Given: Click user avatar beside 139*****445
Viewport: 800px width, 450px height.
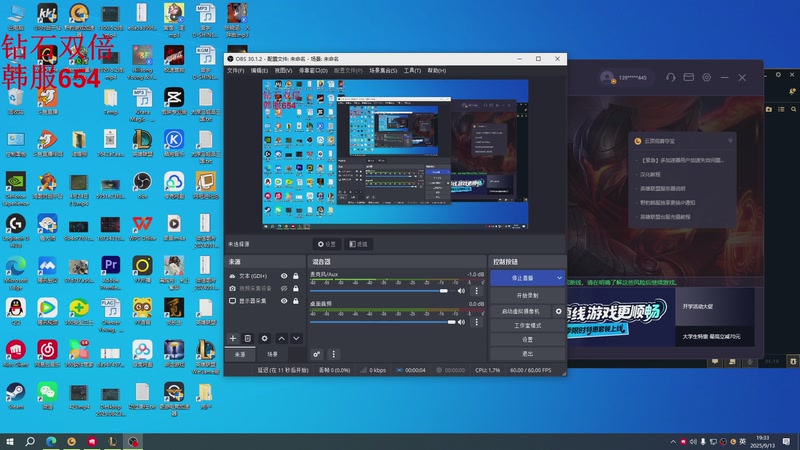Looking at the screenshot, I should point(607,78).
